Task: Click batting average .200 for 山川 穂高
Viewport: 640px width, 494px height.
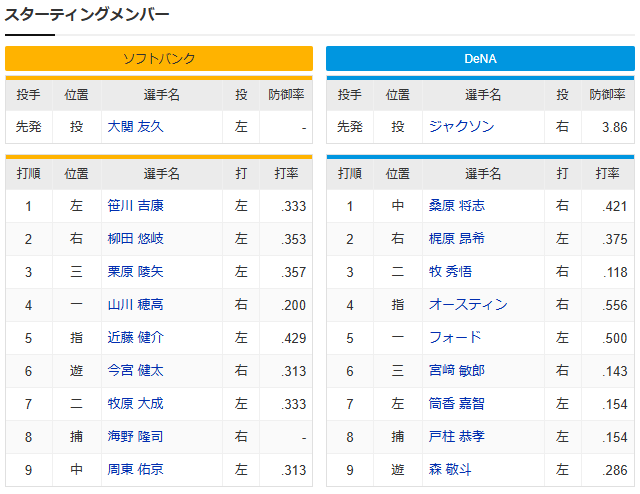Action: [x=293, y=305]
